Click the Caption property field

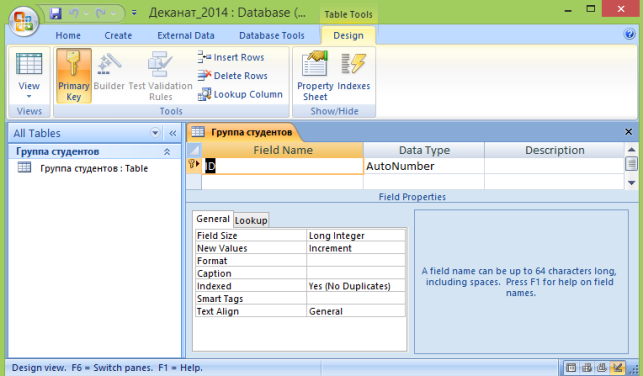(356, 273)
